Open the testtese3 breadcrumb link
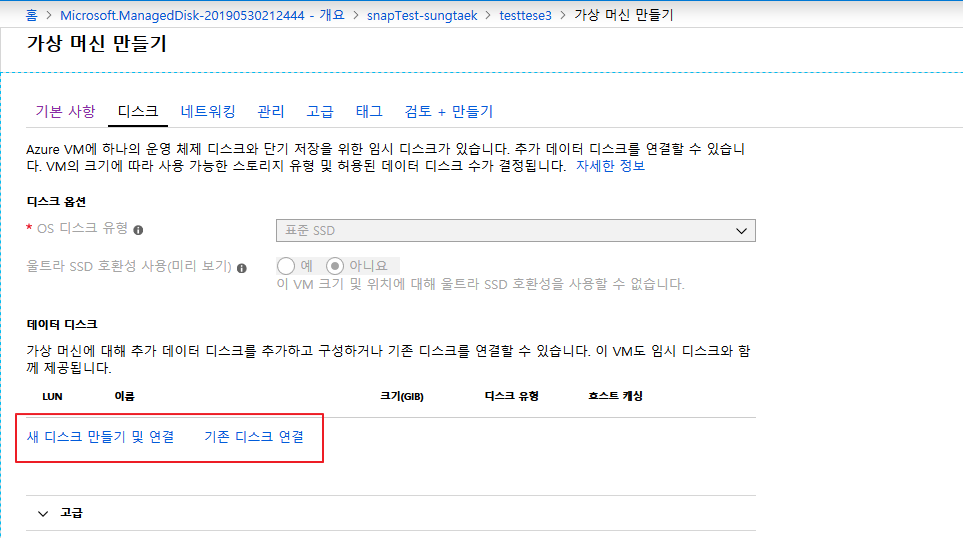Image resolution: width=963 pixels, height=538 pixels. (x=525, y=15)
